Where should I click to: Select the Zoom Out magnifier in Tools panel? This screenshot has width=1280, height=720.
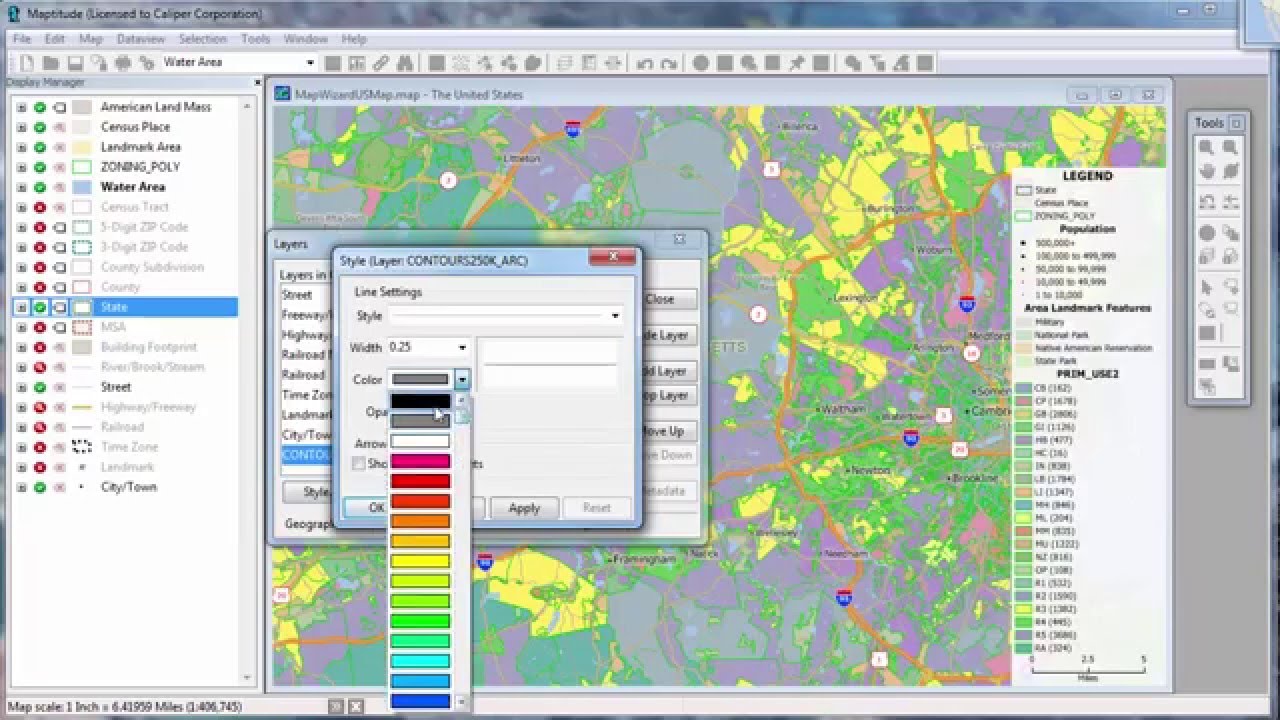coord(1231,147)
